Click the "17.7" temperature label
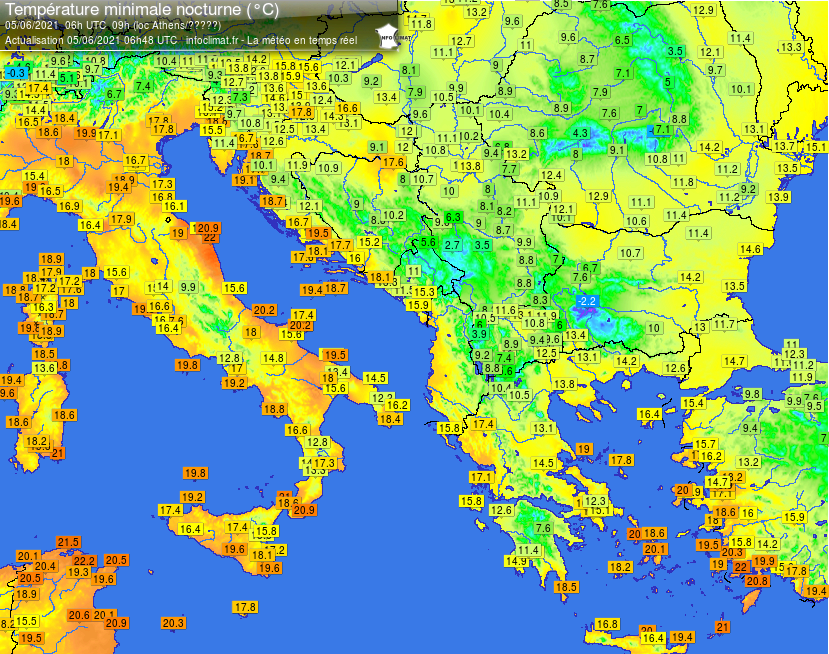Screen dimensions: 829x654 pyautogui.click(x=340, y=245)
